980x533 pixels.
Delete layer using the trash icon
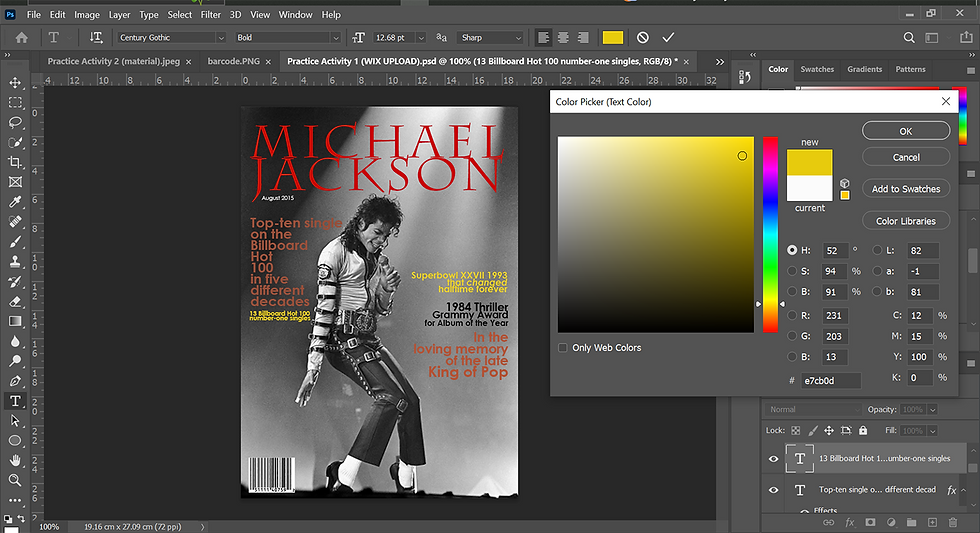(x=954, y=522)
